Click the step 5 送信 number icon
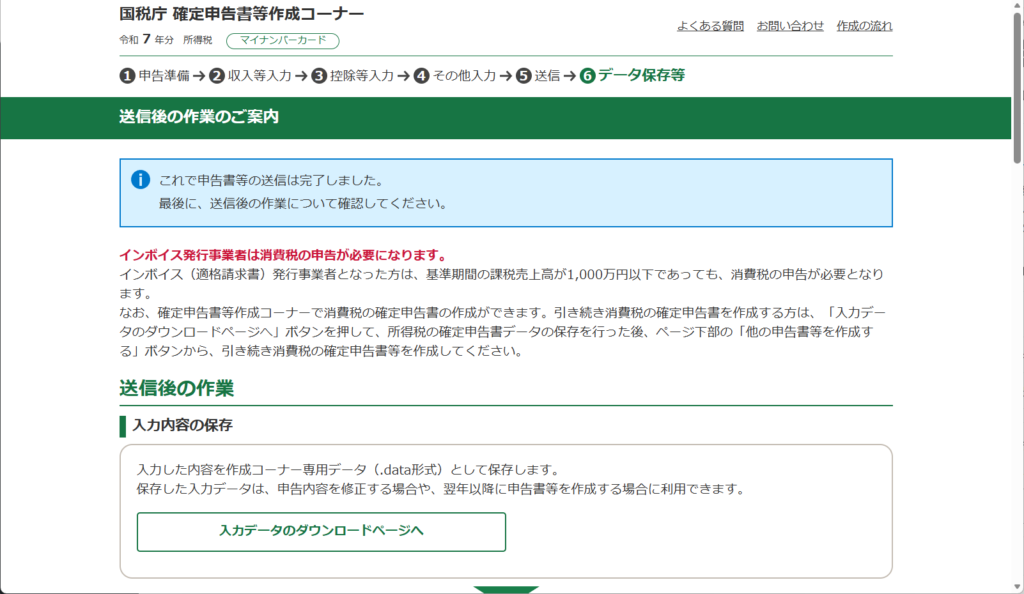The height and width of the screenshot is (594, 1024). [x=523, y=75]
